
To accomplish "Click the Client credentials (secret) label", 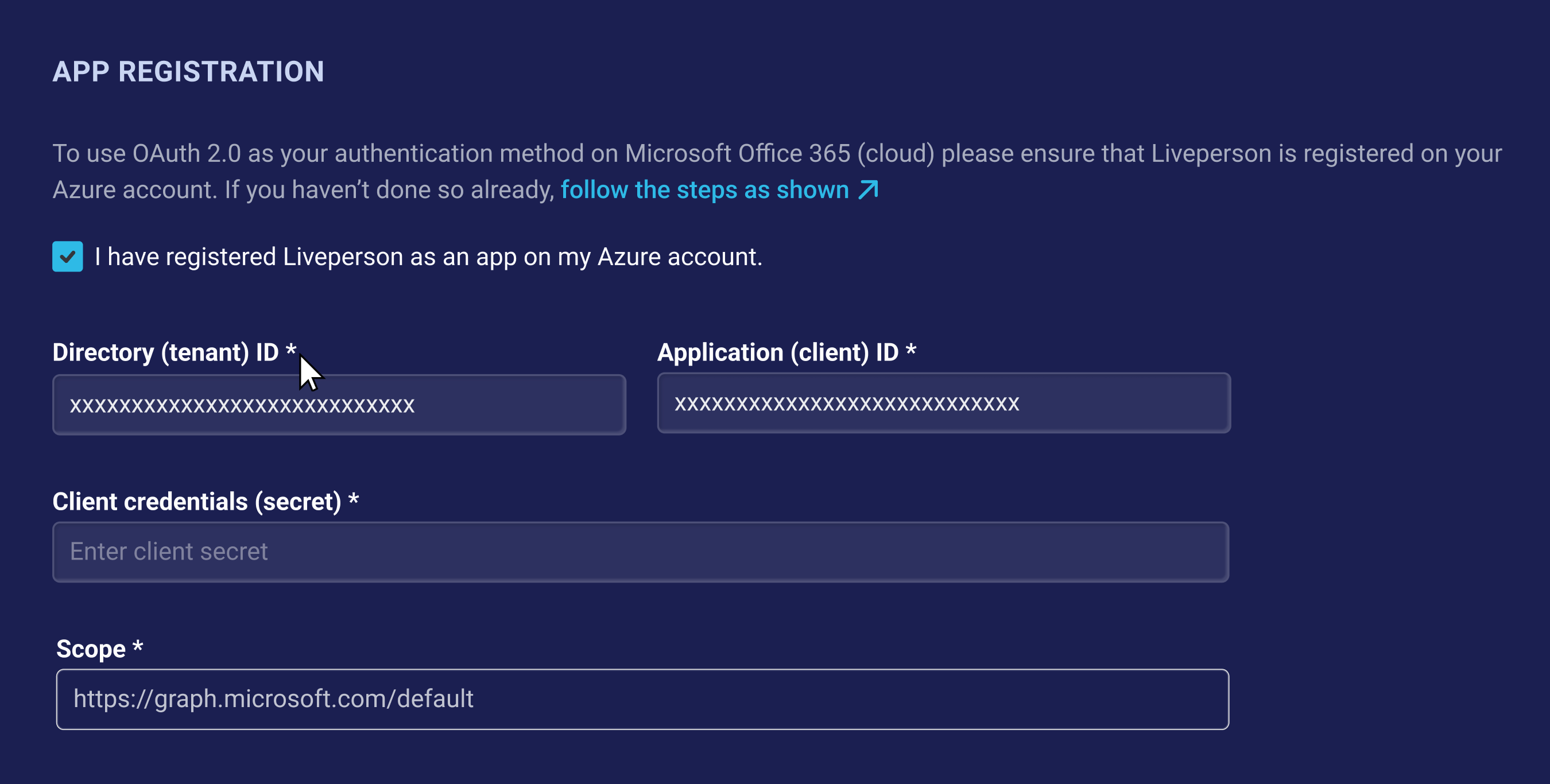I will 206,502.
